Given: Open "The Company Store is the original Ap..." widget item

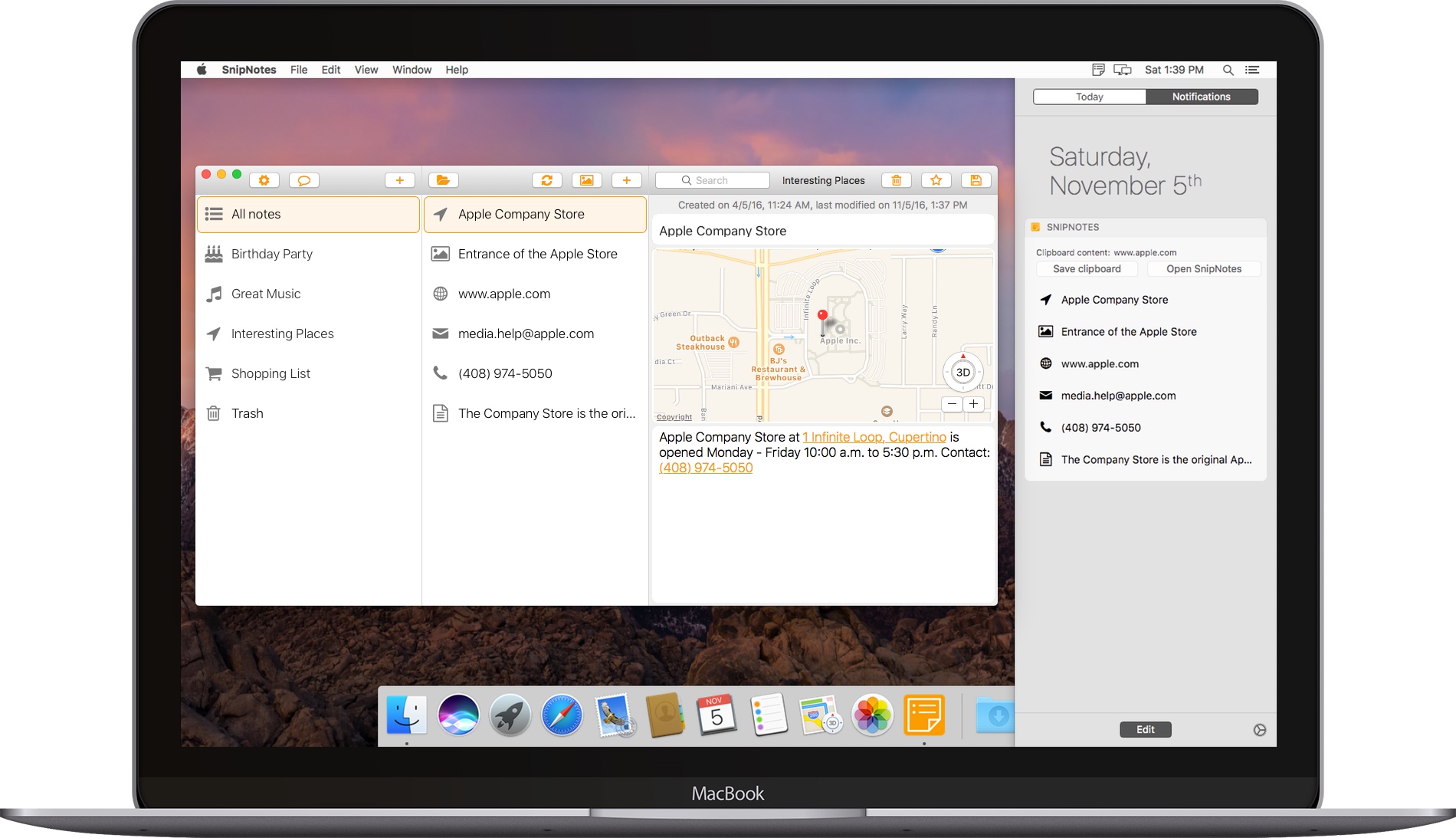Looking at the screenshot, I should pos(1146,460).
